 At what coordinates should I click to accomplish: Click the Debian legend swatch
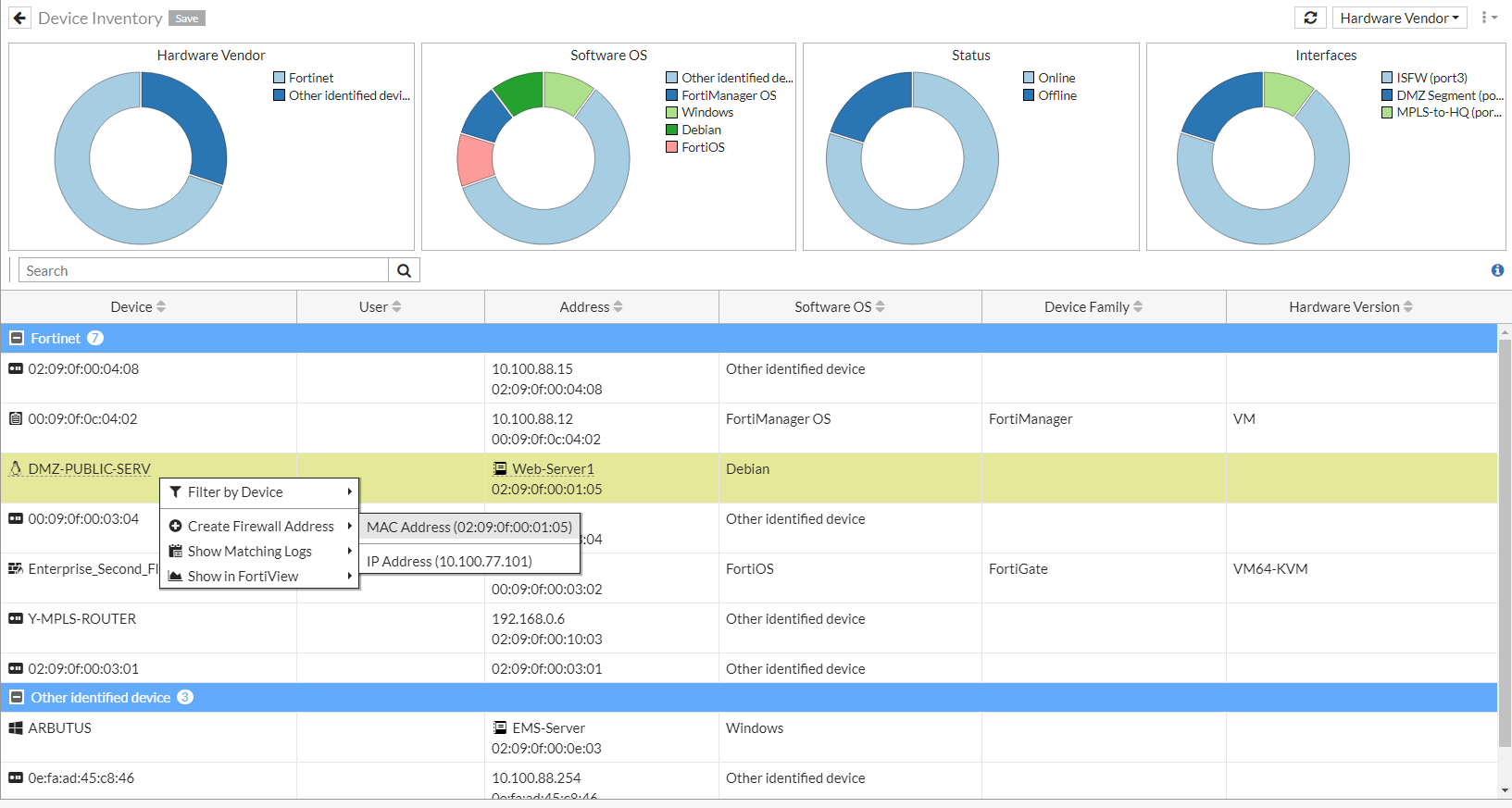(x=672, y=130)
